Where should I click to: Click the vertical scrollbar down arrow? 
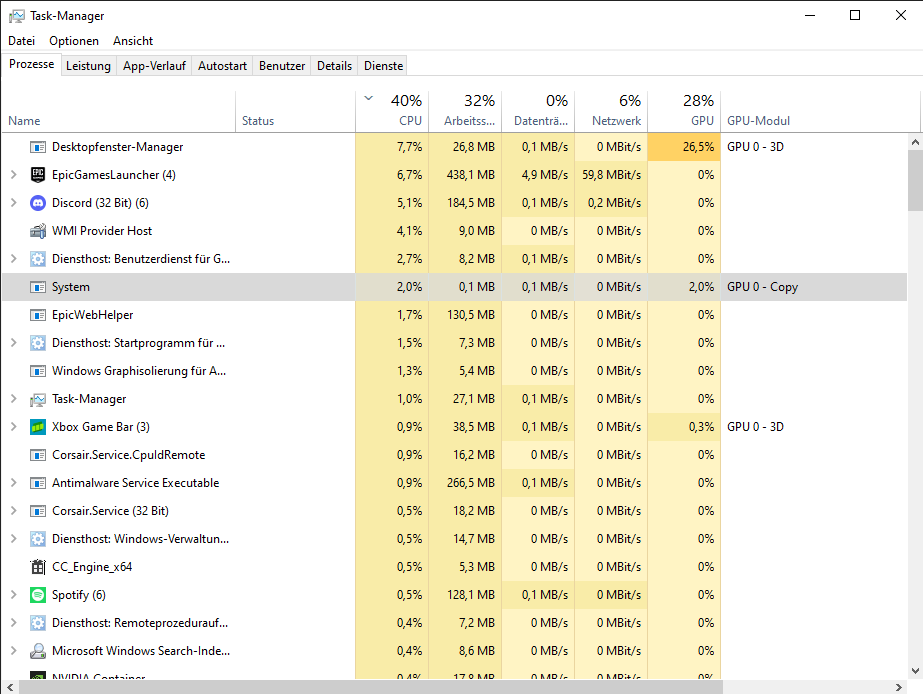click(915, 670)
